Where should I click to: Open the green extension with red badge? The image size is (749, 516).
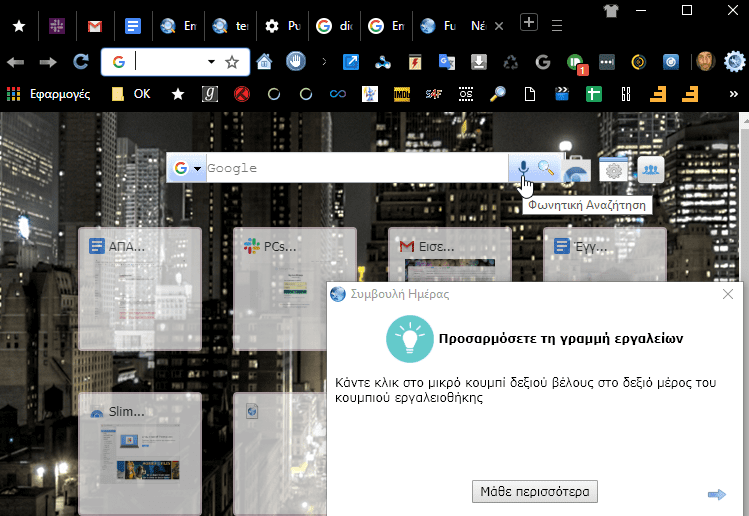[577, 64]
